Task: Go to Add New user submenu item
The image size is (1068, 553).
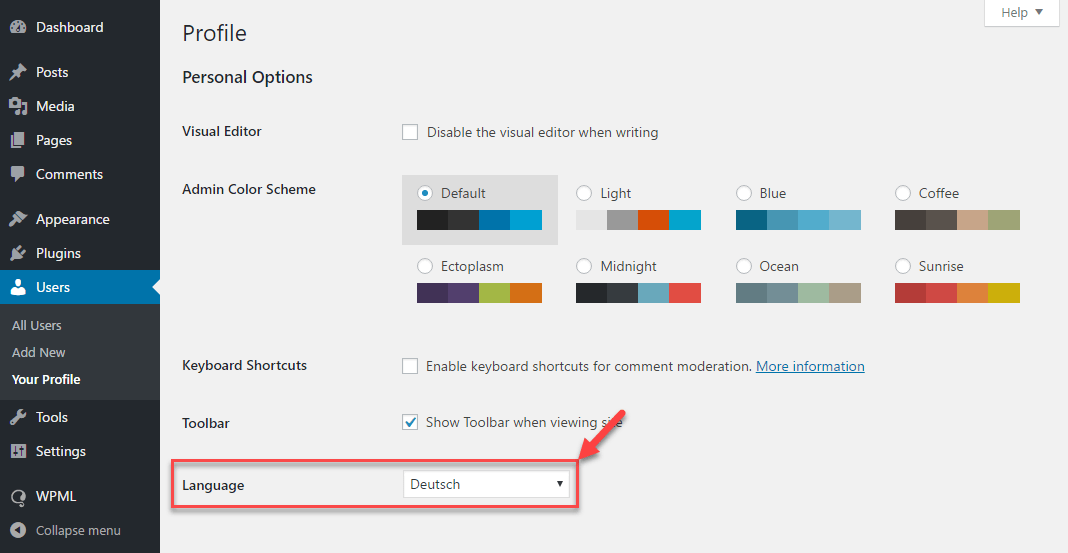Action: [39, 352]
